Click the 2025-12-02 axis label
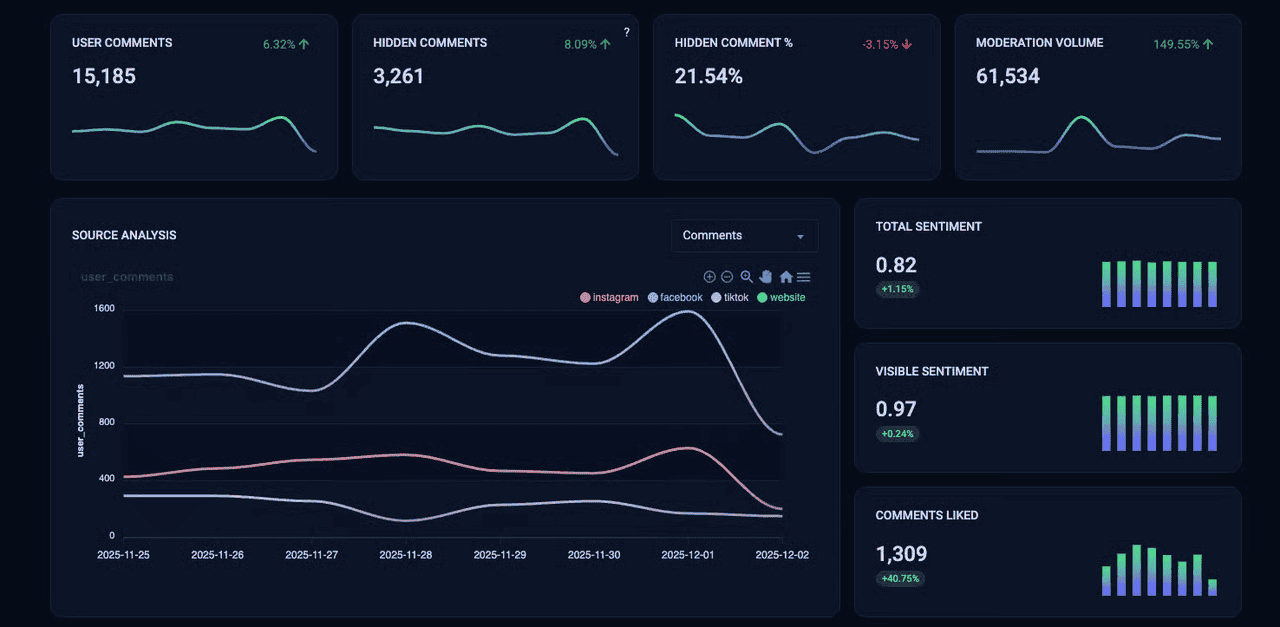1280x627 pixels. pyautogui.click(x=782, y=554)
